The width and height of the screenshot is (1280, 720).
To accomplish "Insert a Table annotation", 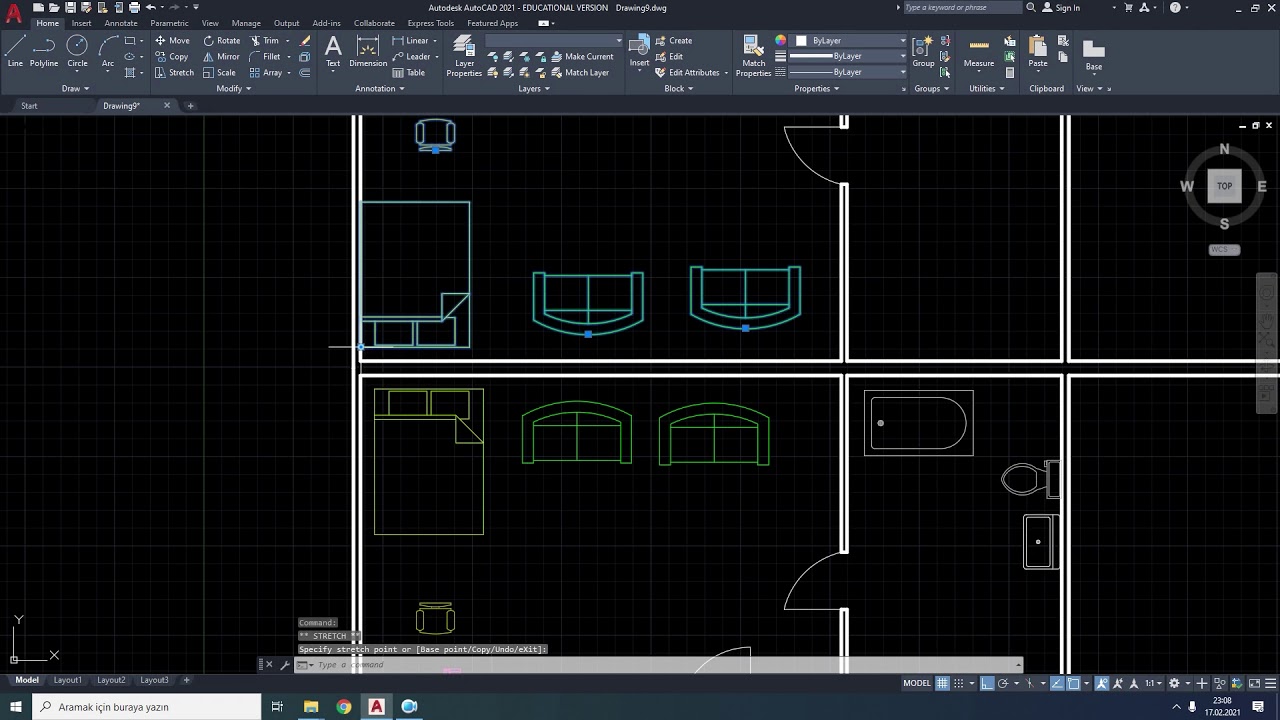I will pos(409,73).
